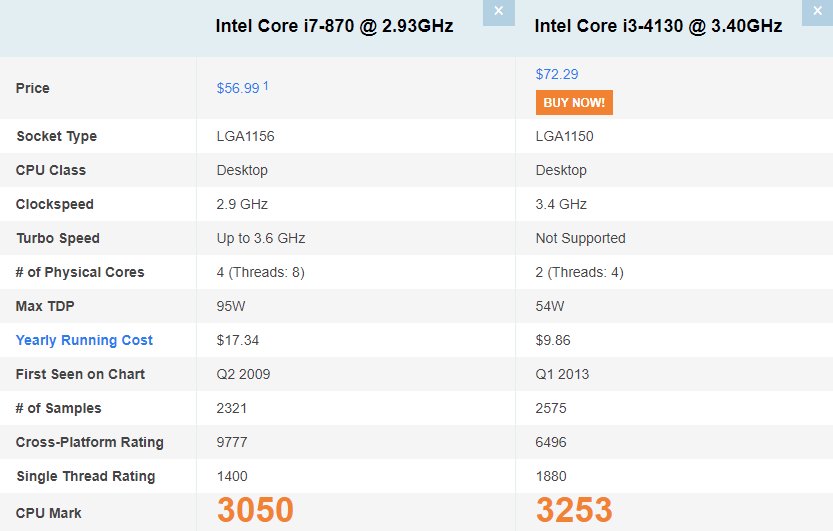Open the $72.29 price link

557,74
